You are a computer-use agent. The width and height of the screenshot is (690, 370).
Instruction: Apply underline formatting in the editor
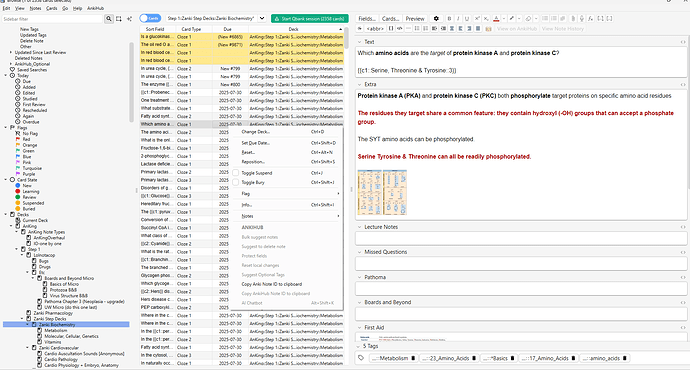pos(467,18)
